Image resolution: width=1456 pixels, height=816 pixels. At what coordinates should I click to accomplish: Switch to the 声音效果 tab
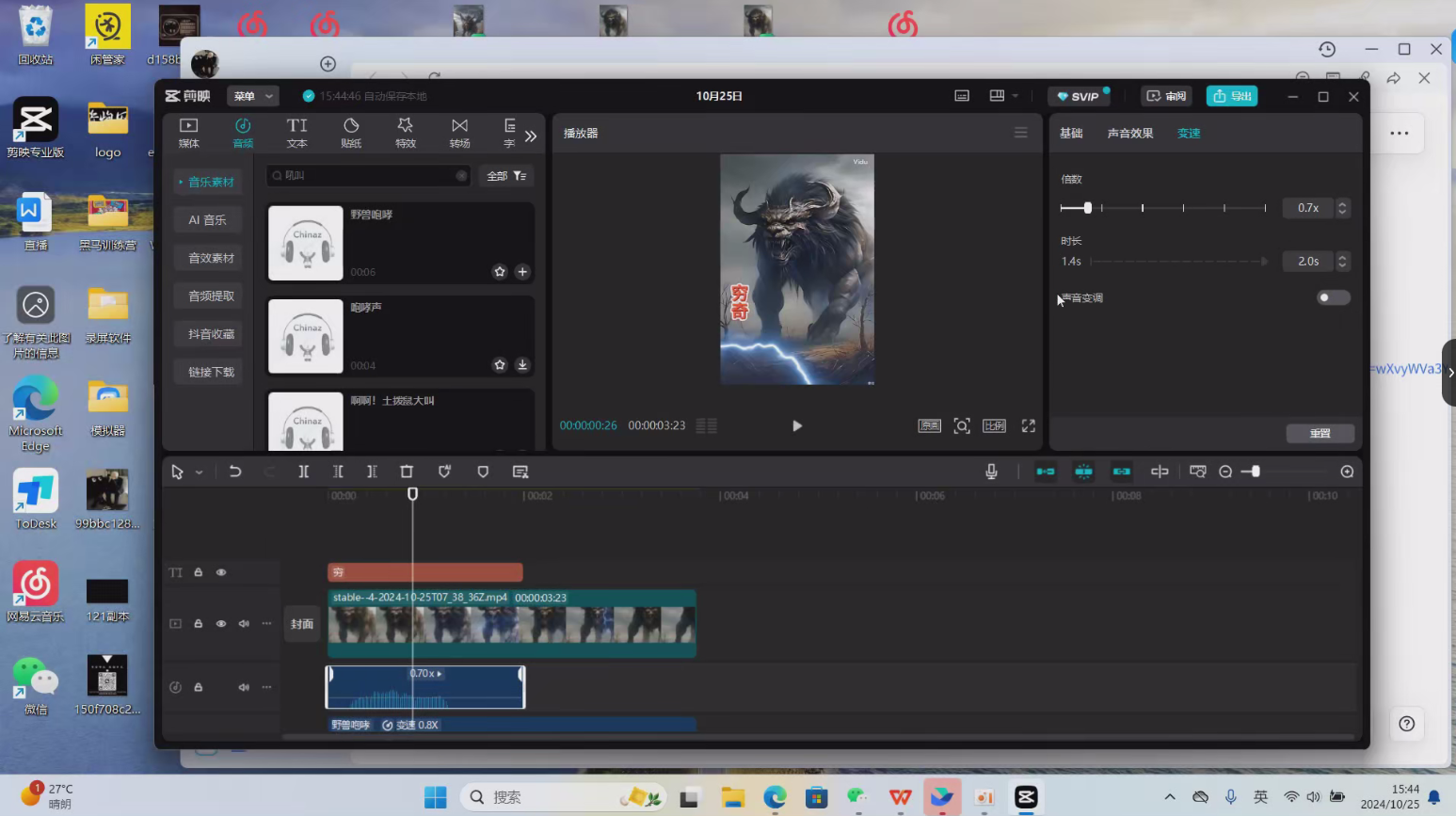(x=1130, y=133)
